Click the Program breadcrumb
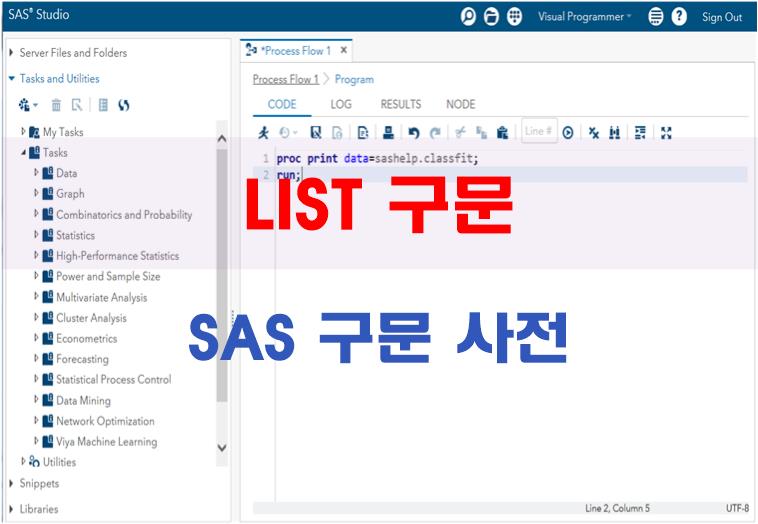Screen dimensions: 758x524 click(354, 79)
